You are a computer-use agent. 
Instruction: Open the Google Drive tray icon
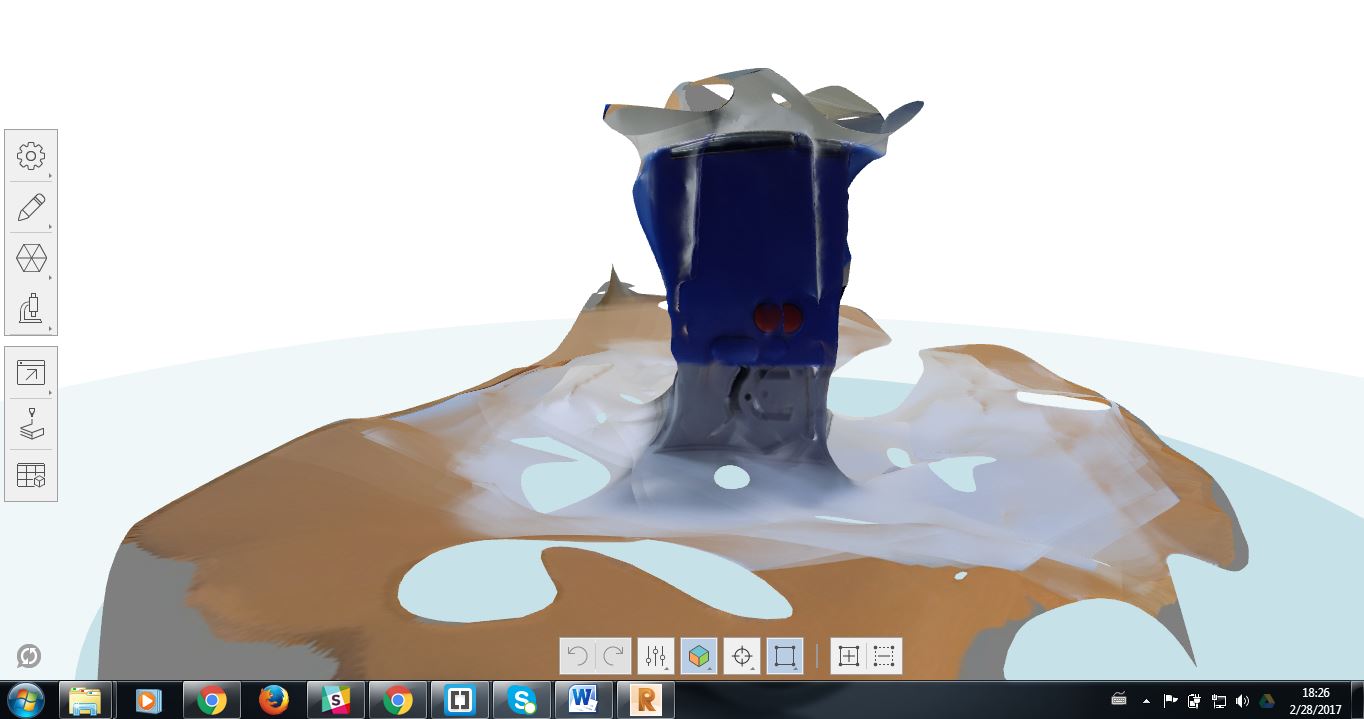[x=1266, y=701]
